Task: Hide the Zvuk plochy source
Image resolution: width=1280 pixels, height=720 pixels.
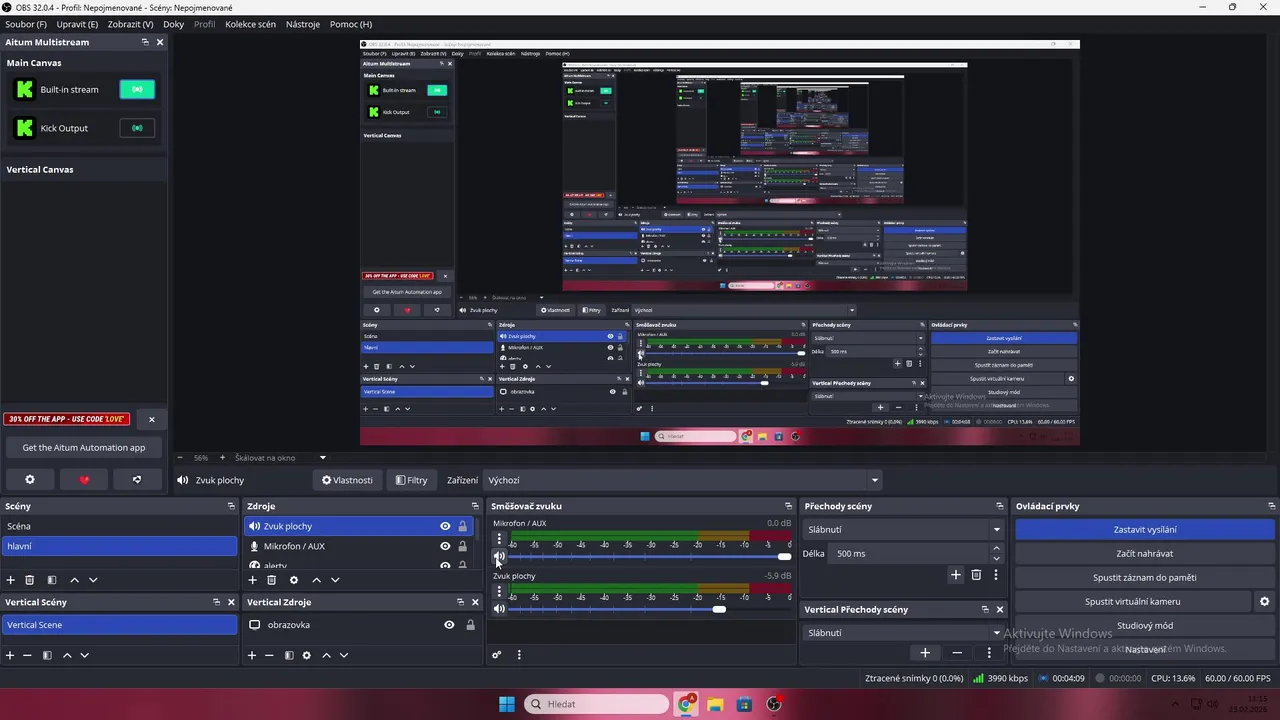Action: click(x=445, y=526)
